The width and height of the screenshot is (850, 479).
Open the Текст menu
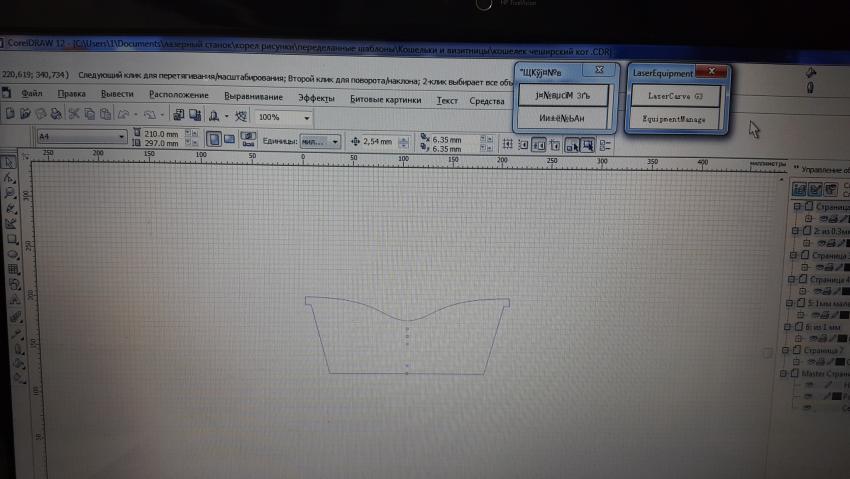click(x=447, y=100)
